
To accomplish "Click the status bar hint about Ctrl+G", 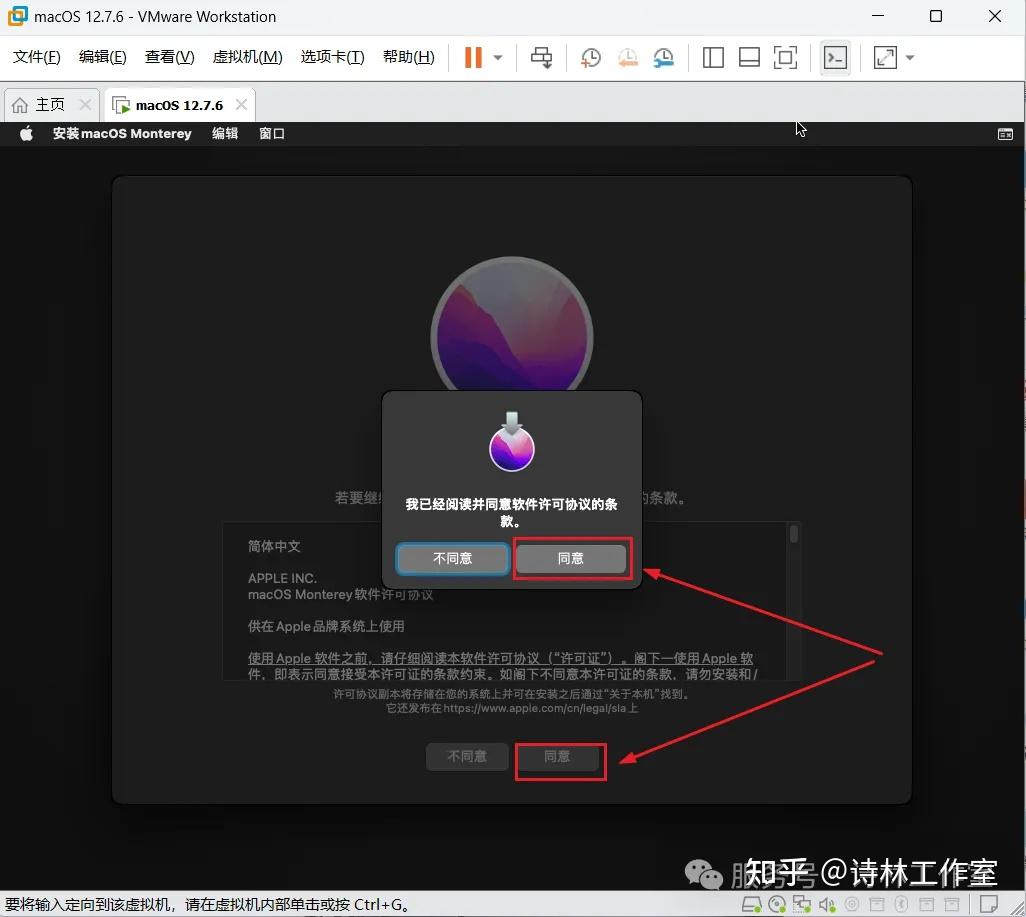I will (209, 905).
